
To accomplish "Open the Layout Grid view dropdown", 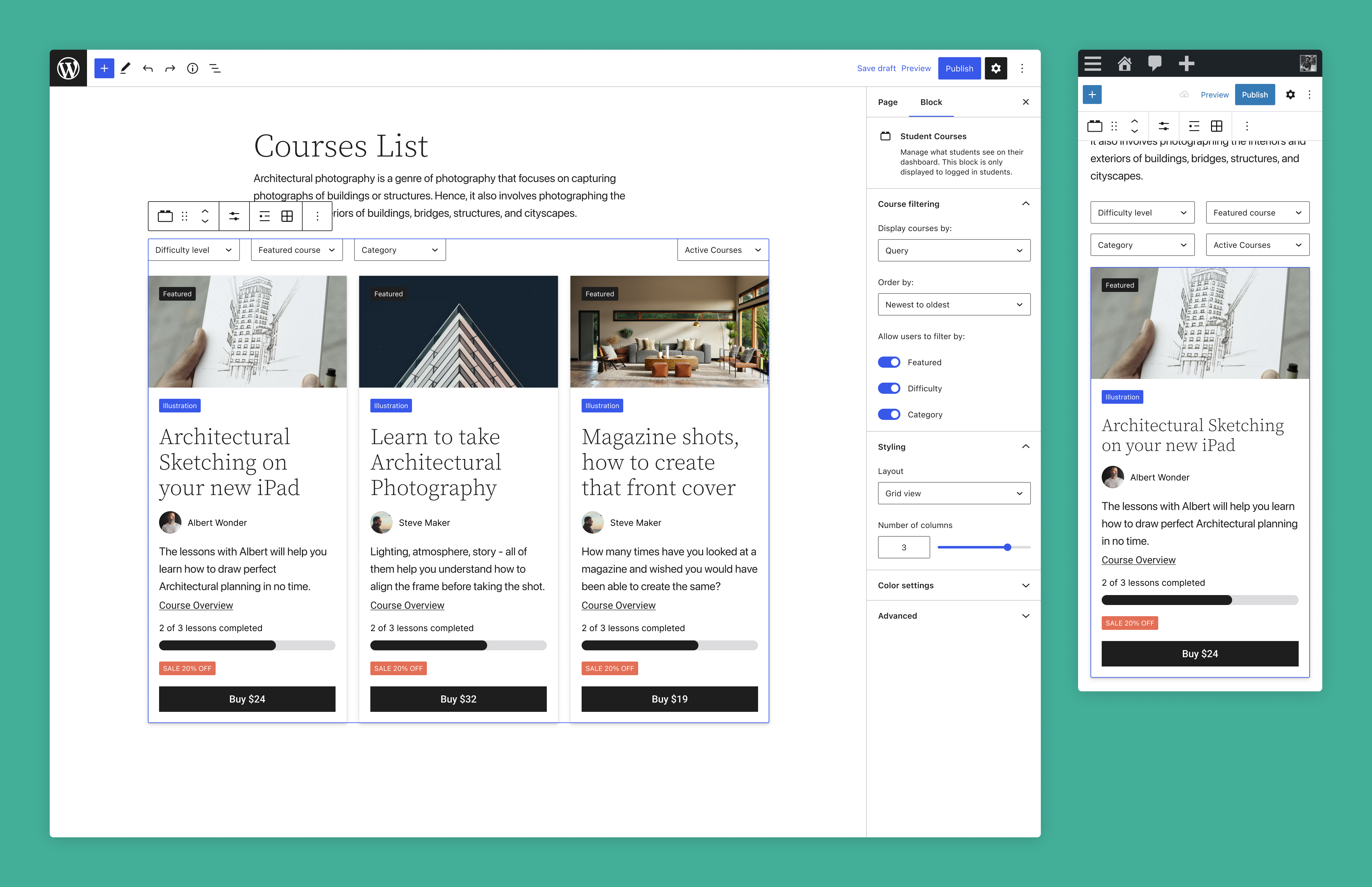I will point(954,494).
